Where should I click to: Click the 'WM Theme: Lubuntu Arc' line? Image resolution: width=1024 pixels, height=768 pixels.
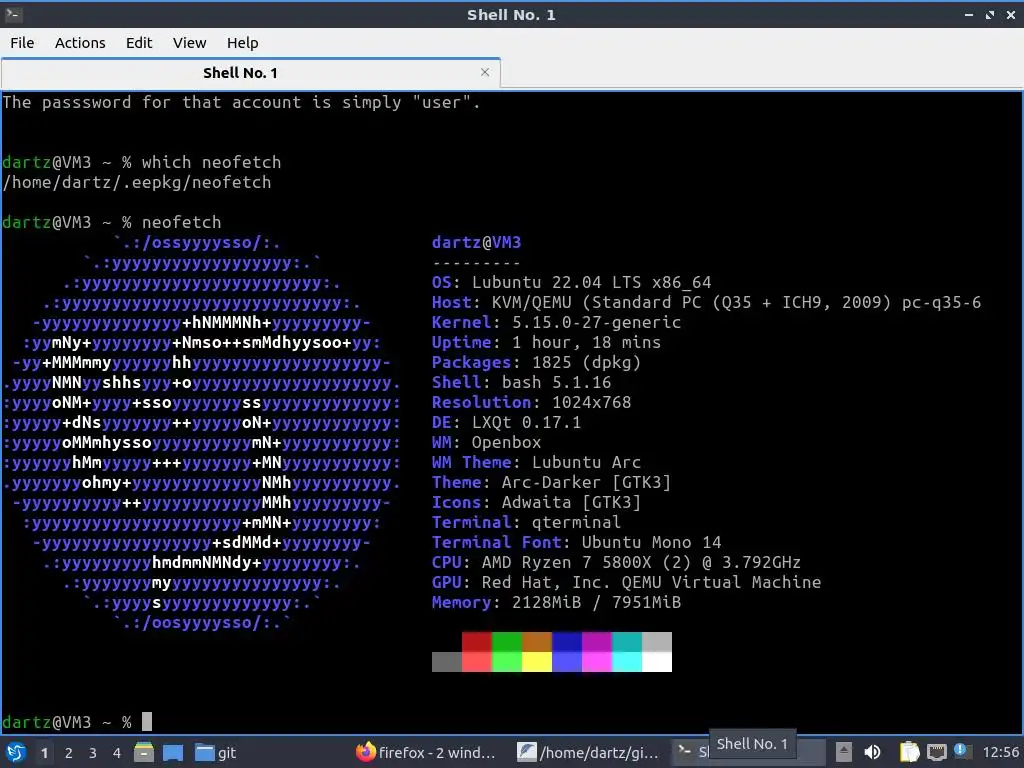coord(536,462)
